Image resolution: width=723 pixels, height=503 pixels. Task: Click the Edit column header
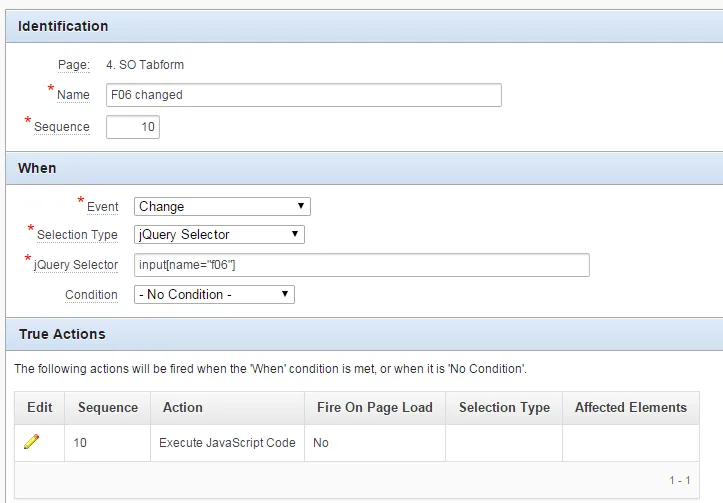[x=40, y=407]
